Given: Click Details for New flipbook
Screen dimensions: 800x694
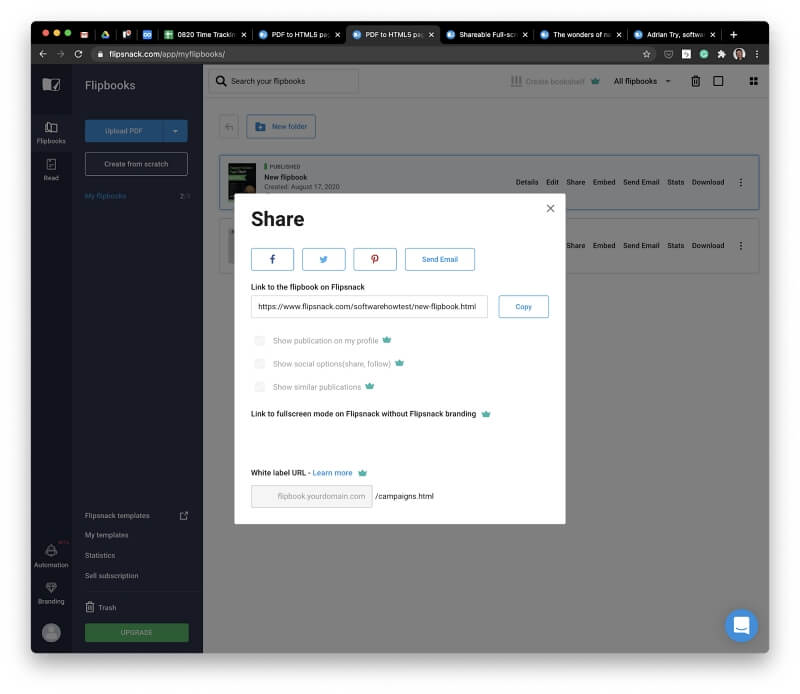Looking at the screenshot, I should pyautogui.click(x=527, y=182).
